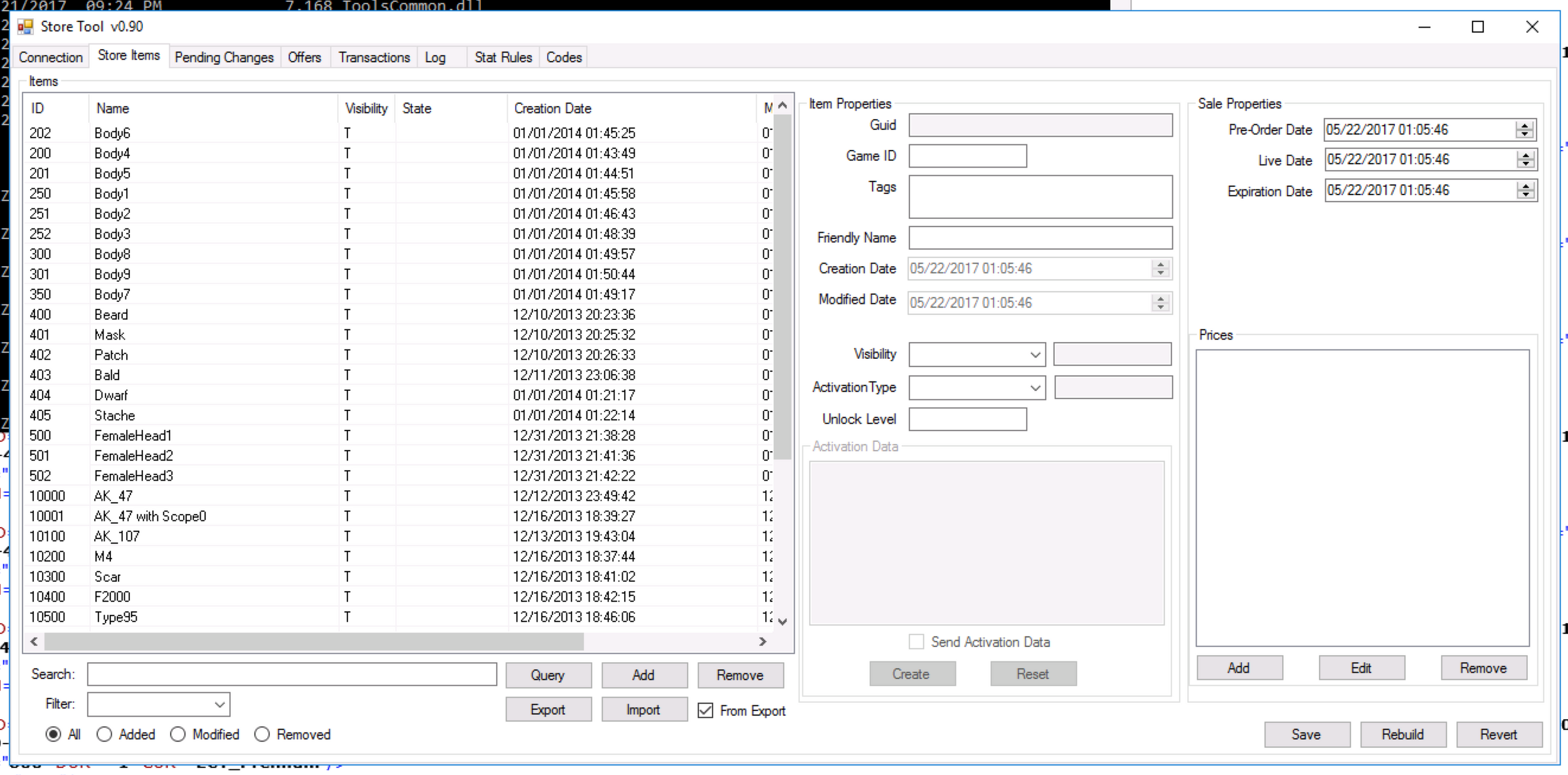Select the AK_47 with Scope0 row
1568x775 pixels.
[x=399, y=516]
